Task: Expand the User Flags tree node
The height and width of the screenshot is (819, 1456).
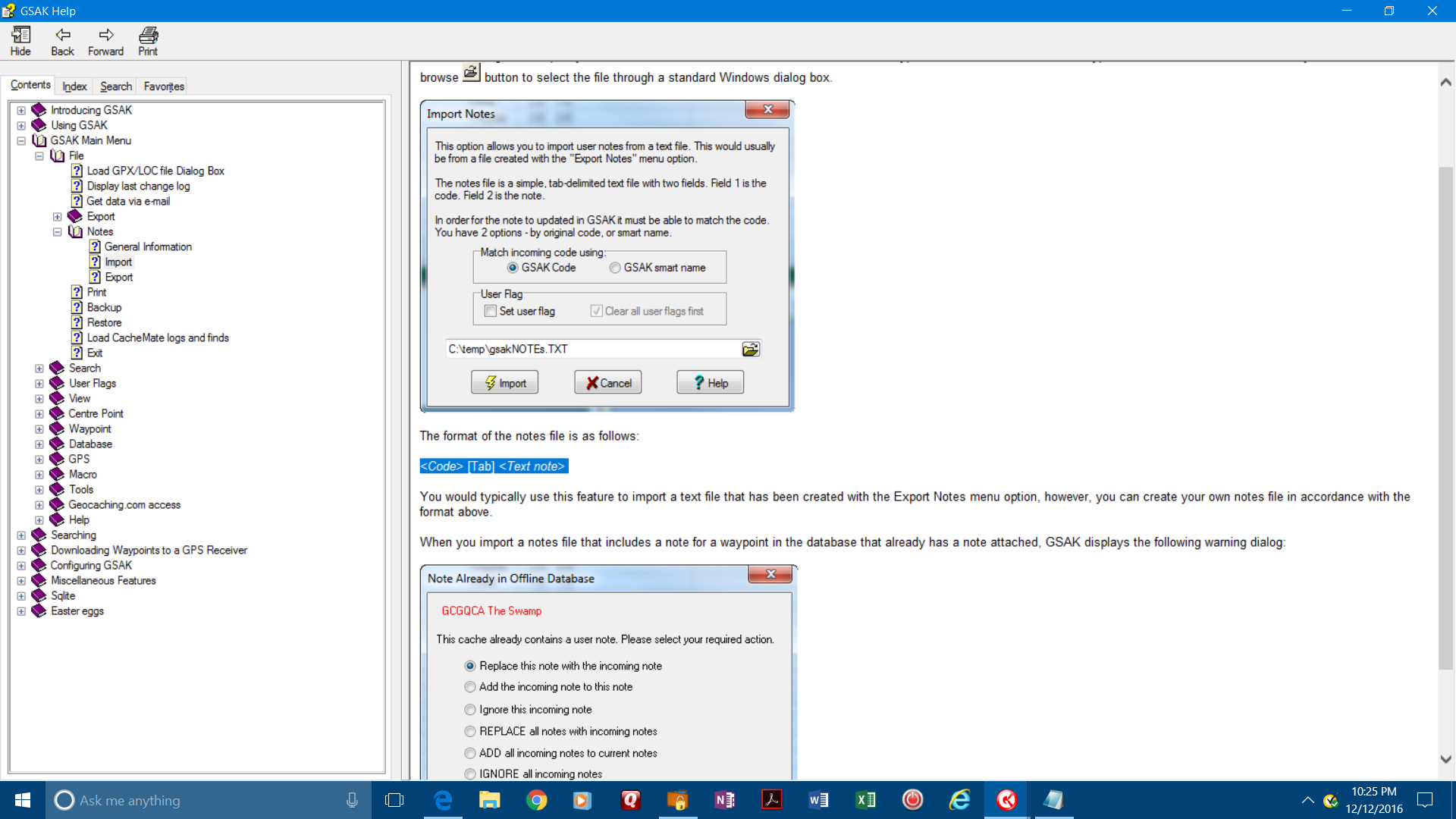Action: tap(39, 384)
